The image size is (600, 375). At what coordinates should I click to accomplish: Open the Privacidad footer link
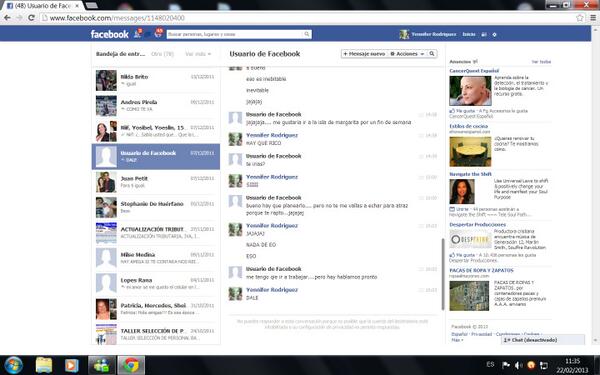481,334
